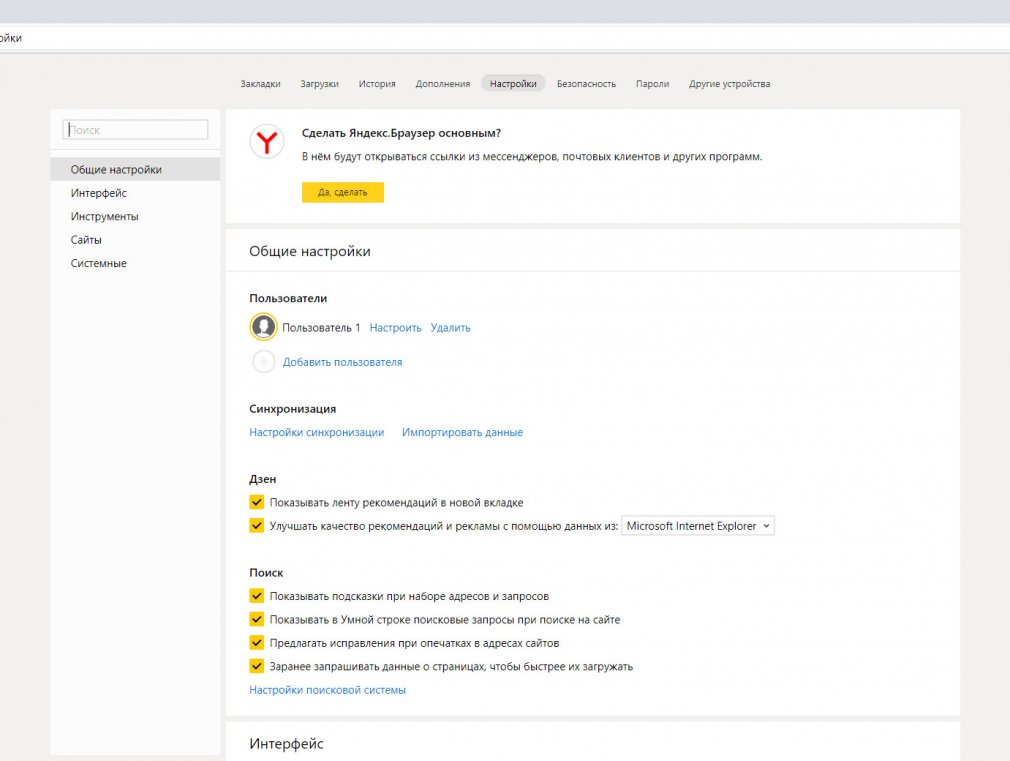1010x761 pixels.
Task: Click the Да, сделать button
Action: coord(343,192)
